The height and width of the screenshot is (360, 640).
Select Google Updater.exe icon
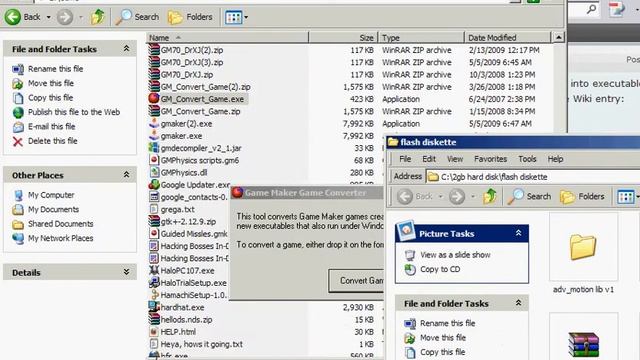click(x=154, y=184)
